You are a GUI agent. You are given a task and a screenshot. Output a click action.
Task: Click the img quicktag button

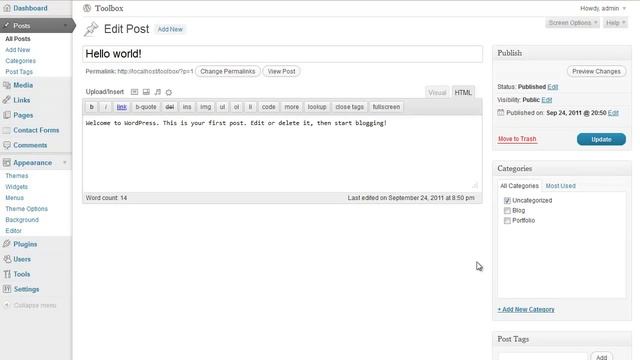[x=205, y=107]
